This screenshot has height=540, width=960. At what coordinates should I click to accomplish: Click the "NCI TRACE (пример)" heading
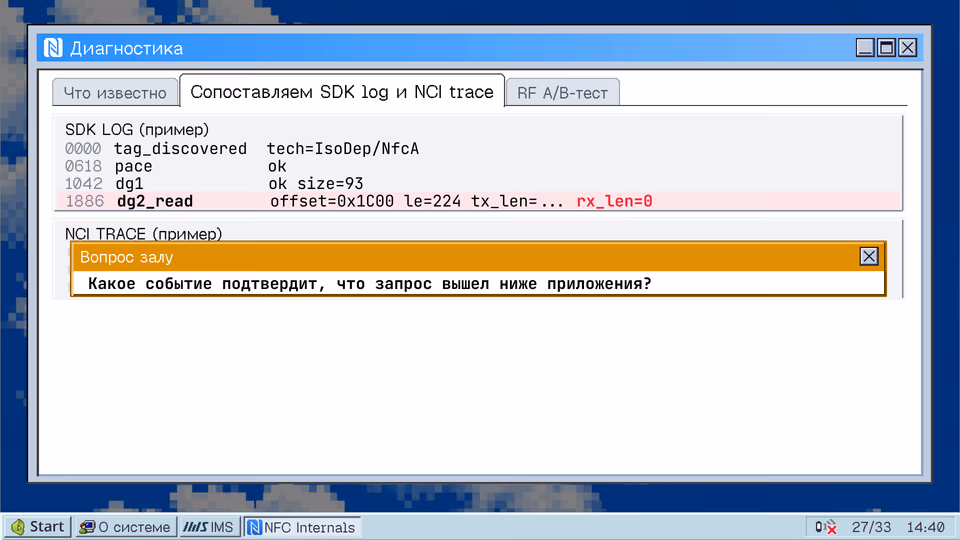(143, 233)
